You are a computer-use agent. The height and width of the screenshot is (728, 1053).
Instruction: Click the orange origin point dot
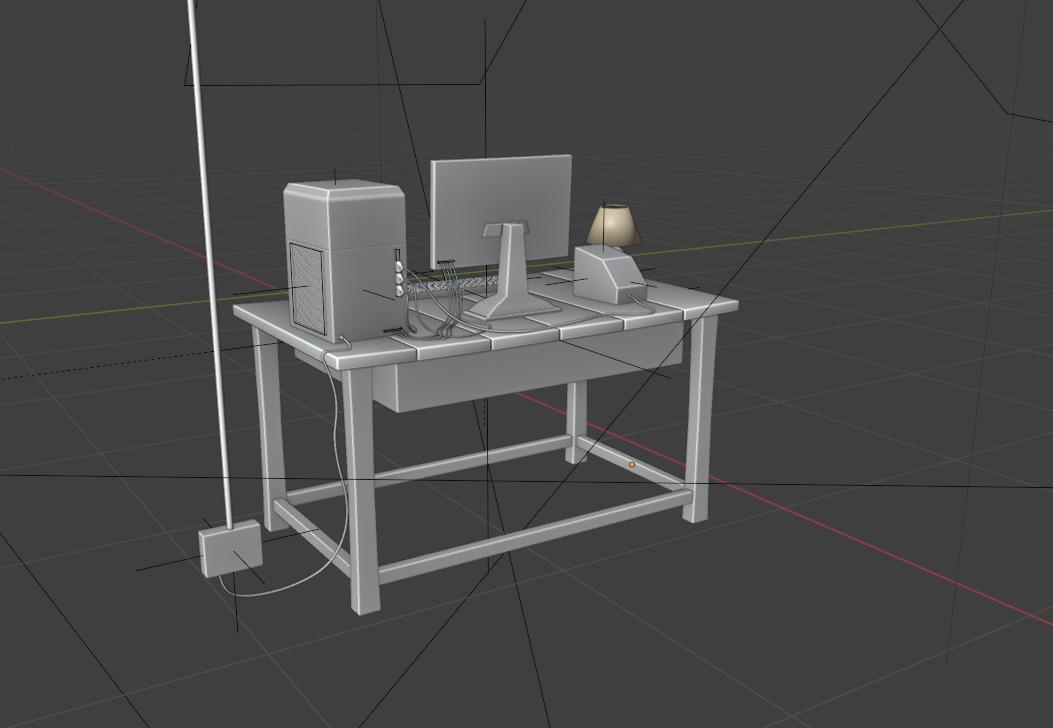[x=631, y=465]
